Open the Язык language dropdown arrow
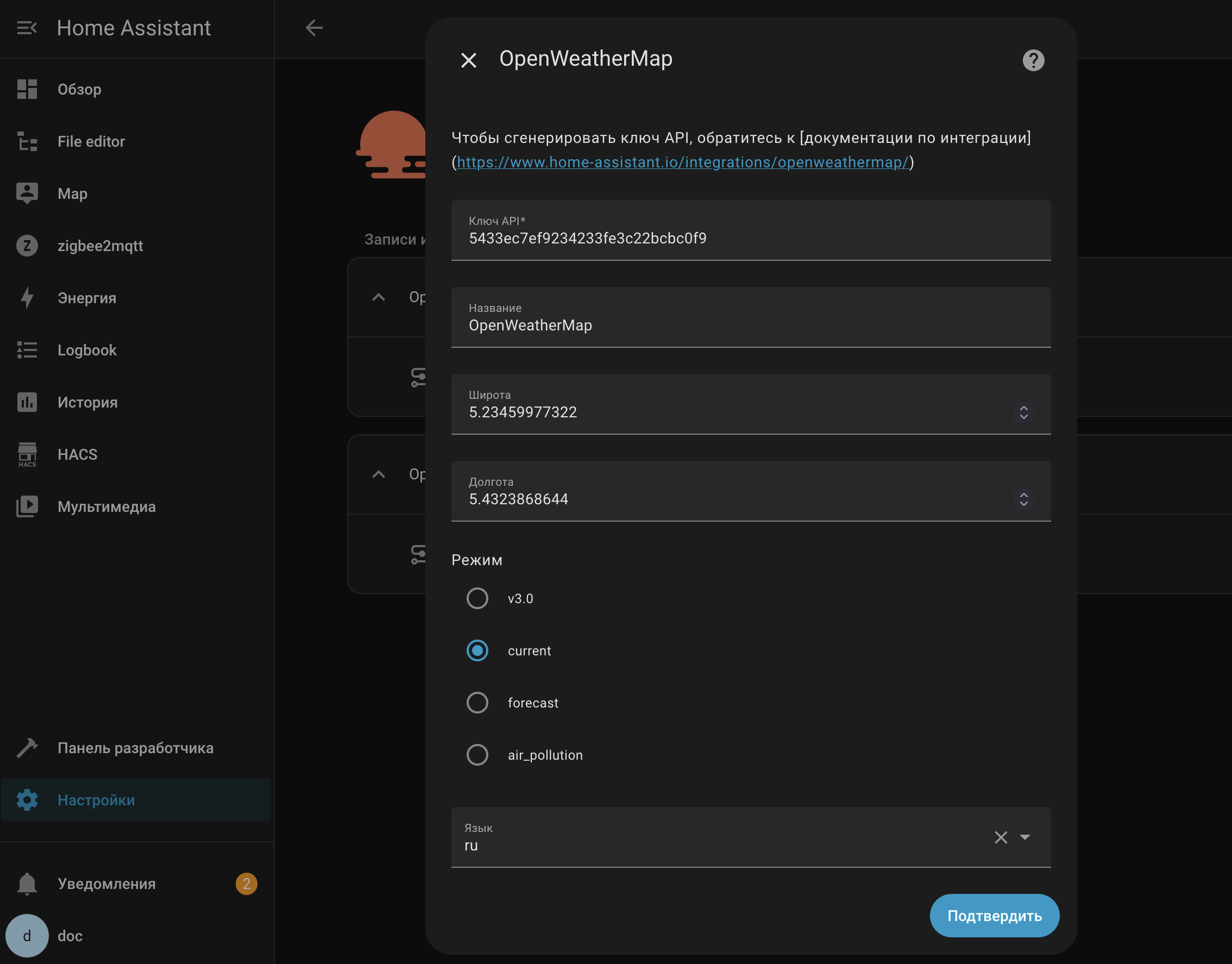This screenshot has width=1232, height=964. point(1025,837)
